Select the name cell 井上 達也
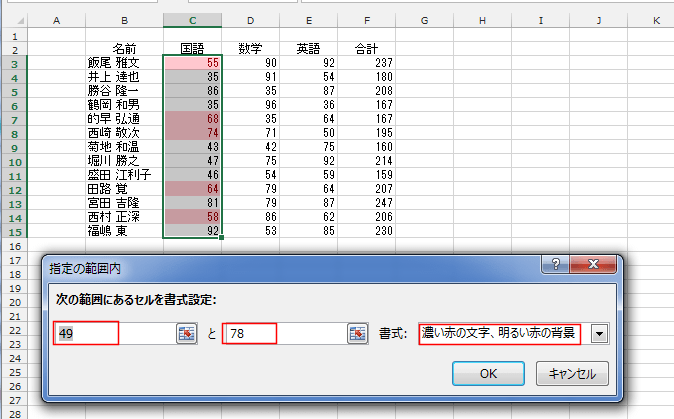674x419 pixels. (x=124, y=77)
